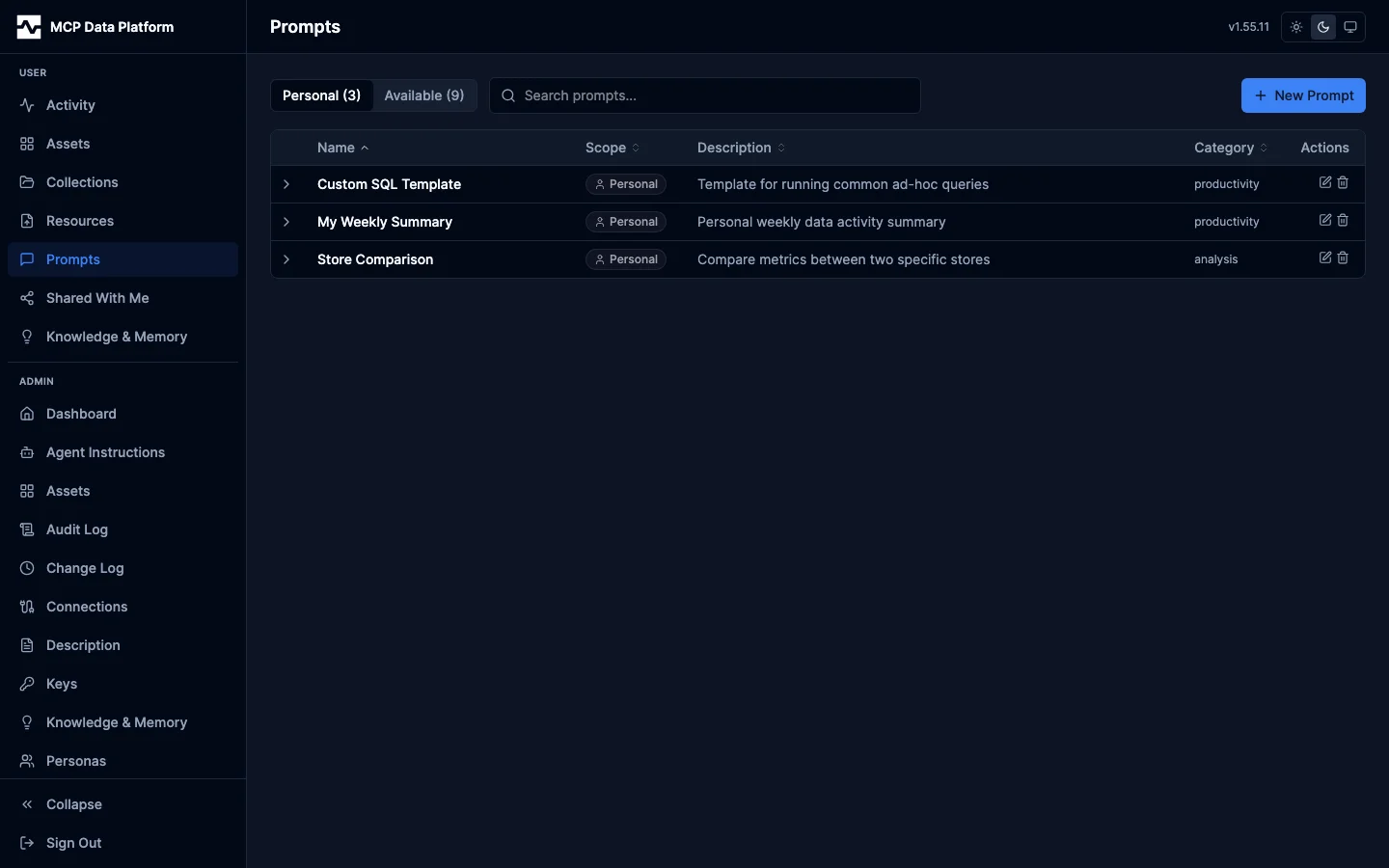1389x868 pixels.
Task: Open the Agent Instructions page
Action: (105, 452)
